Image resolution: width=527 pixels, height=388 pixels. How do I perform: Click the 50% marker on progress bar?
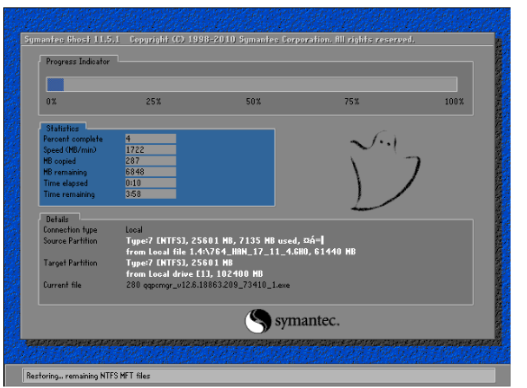[x=253, y=101]
